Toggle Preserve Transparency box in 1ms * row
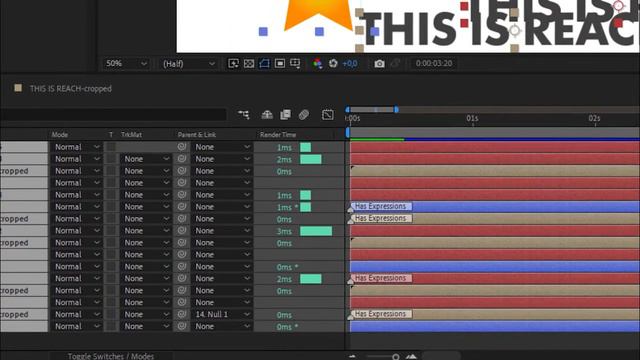640x360 pixels. point(111,207)
